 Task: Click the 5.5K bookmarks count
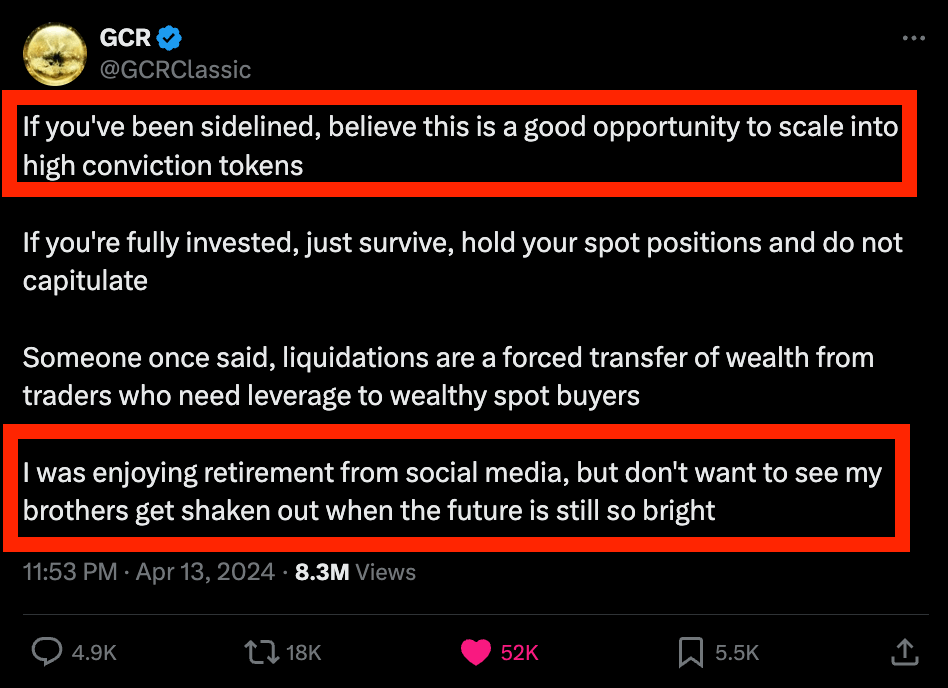pos(737,653)
